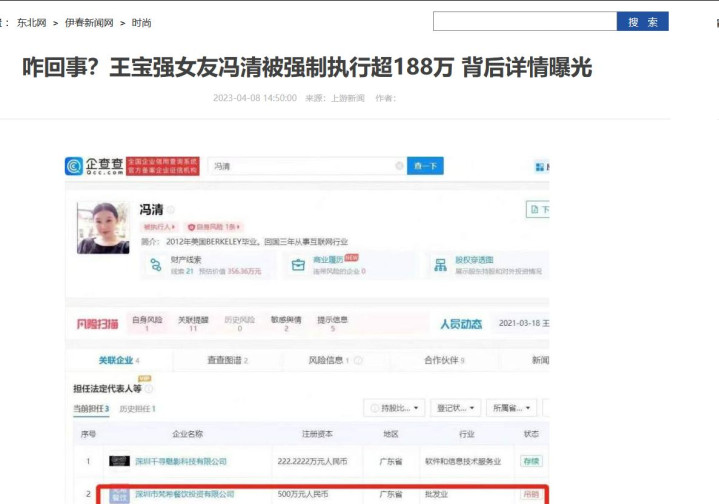The height and width of the screenshot is (504, 719).
Task: Select the 当前担任 3 sub-tab
Action: [x=91, y=409]
